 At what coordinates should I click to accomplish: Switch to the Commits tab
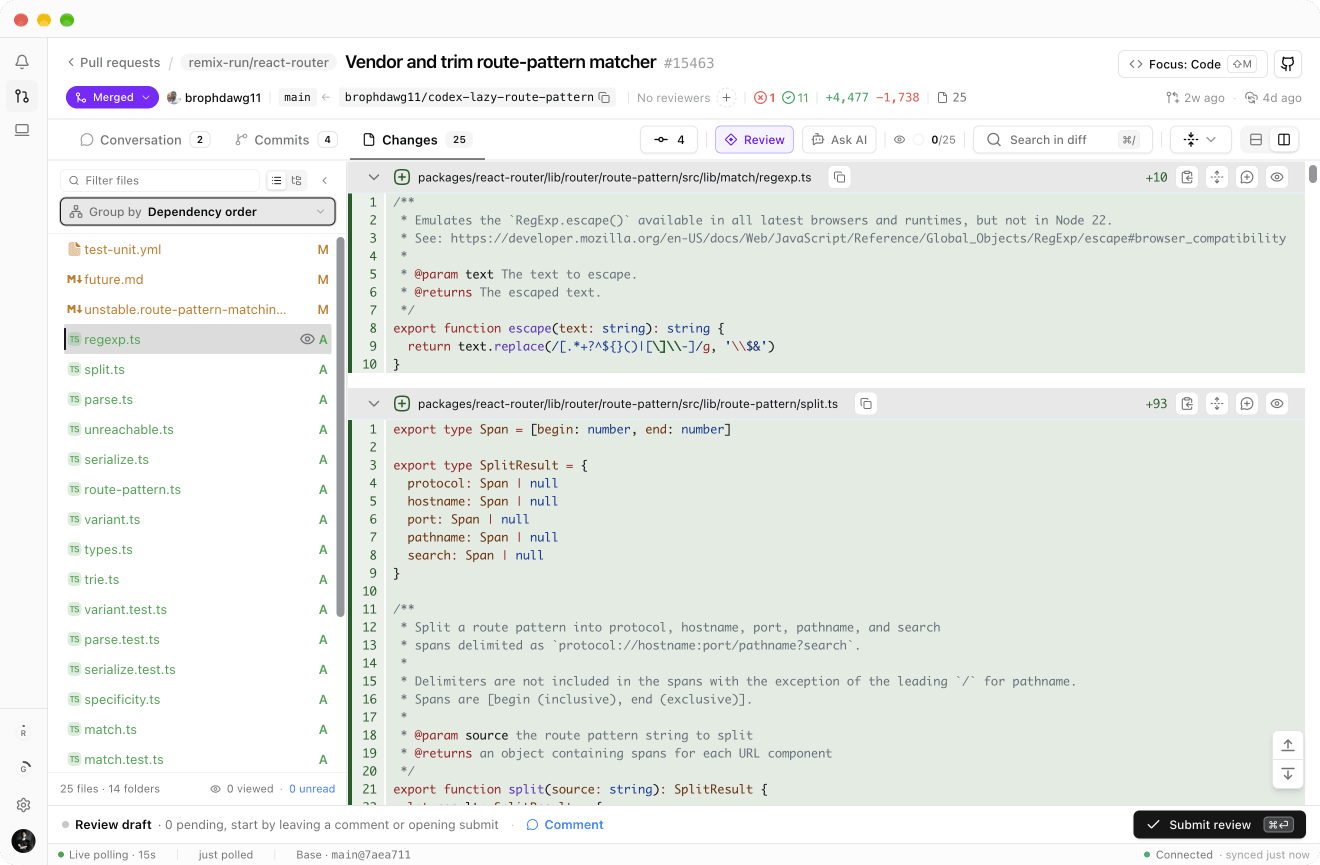(286, 140)
